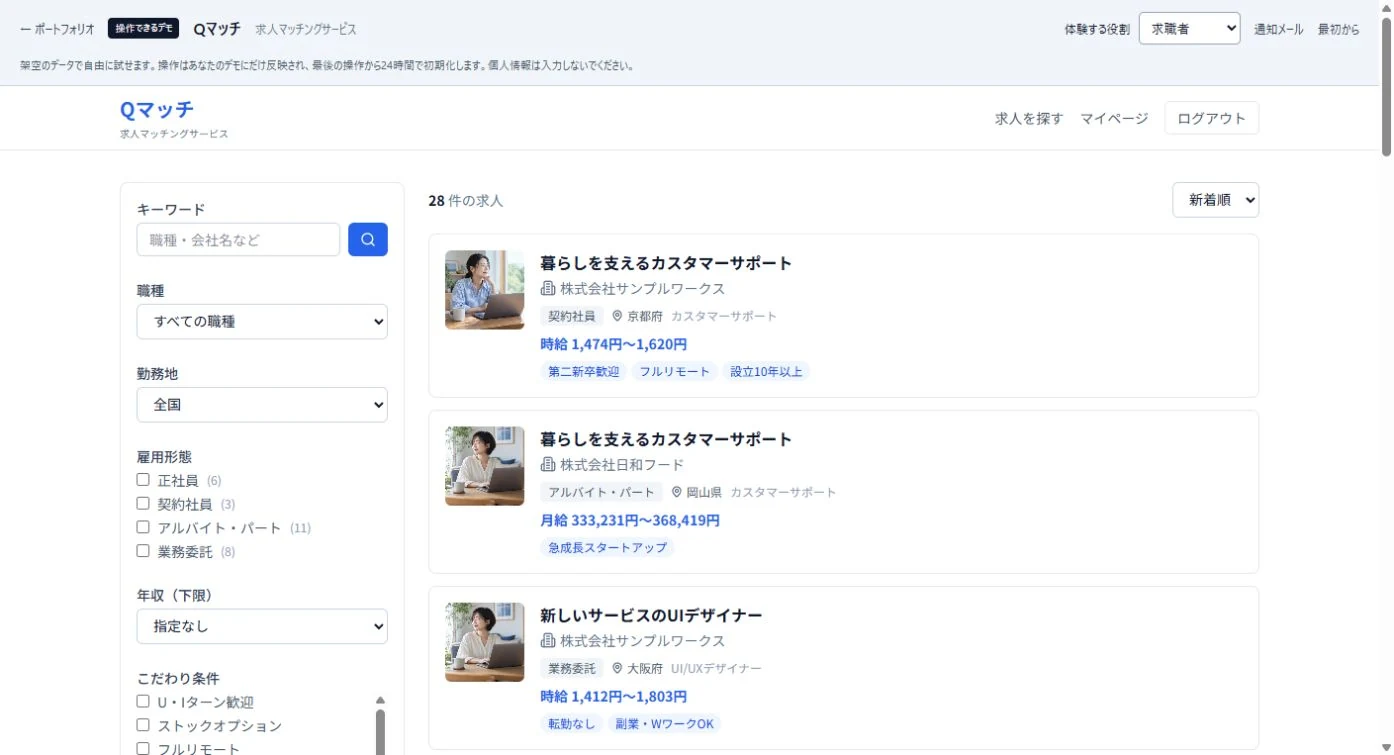
Task: Click the location pin icon beside 大阪府
Action: (x=617, y=668)
